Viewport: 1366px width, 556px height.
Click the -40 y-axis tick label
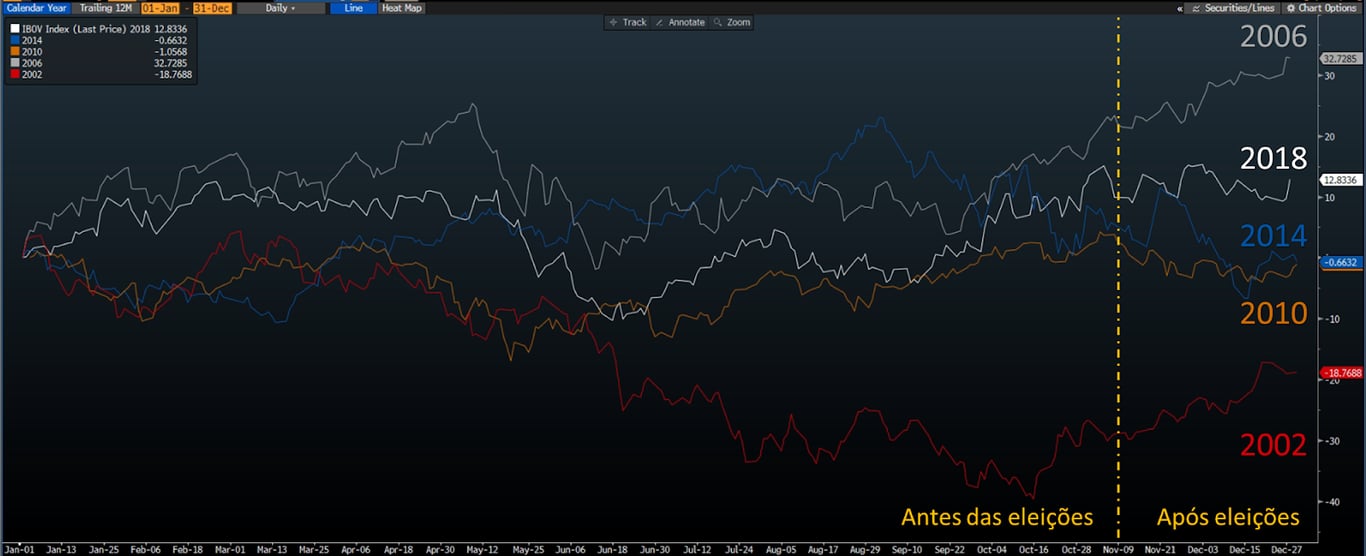coord(1331,502)
